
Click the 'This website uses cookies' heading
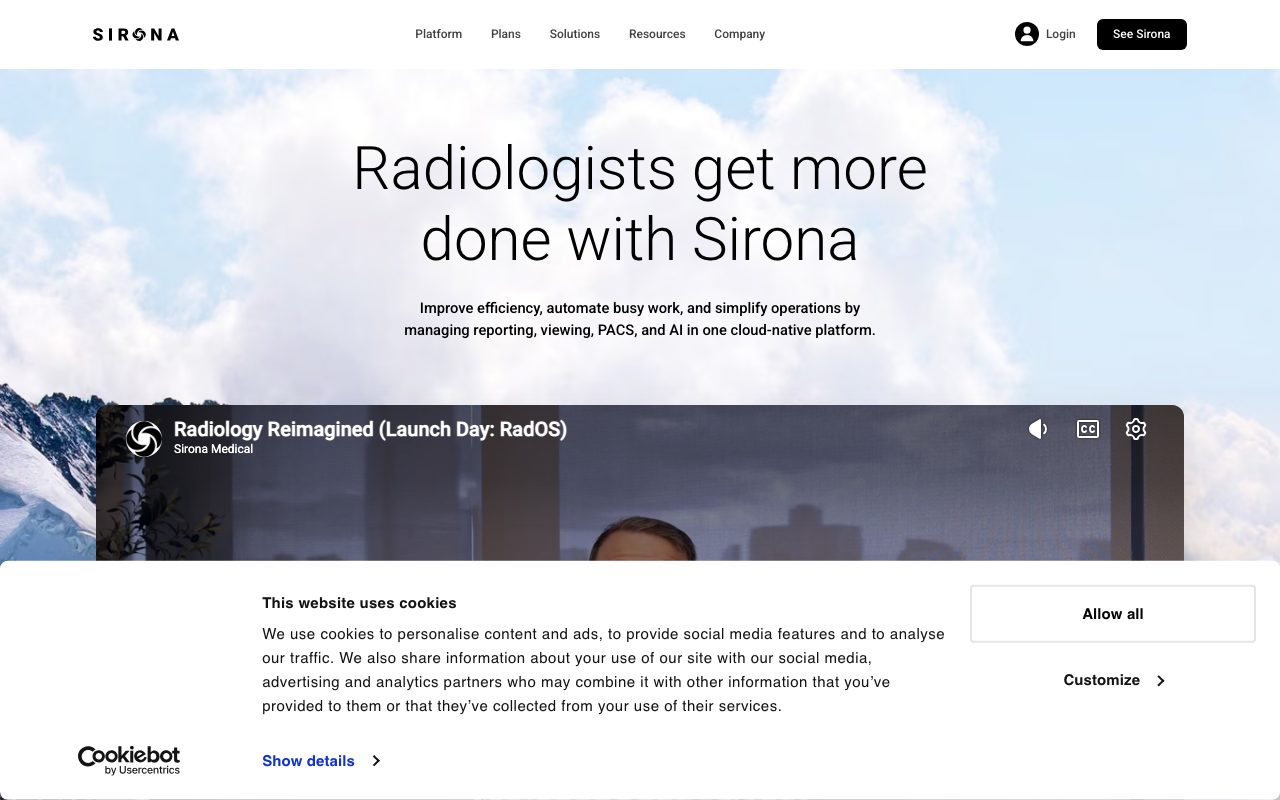pos(359,603)
